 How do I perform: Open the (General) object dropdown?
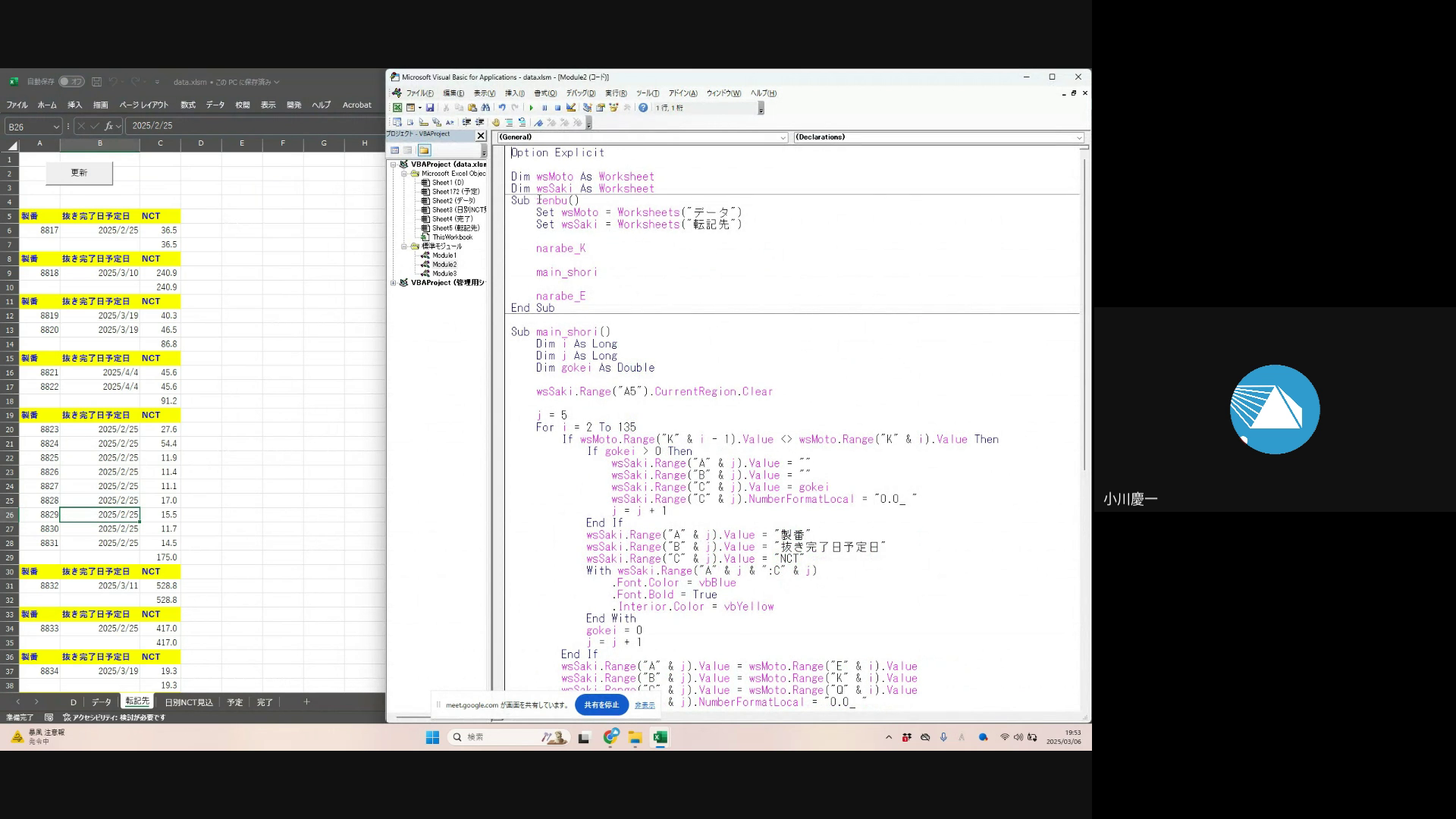click(783, 137)
